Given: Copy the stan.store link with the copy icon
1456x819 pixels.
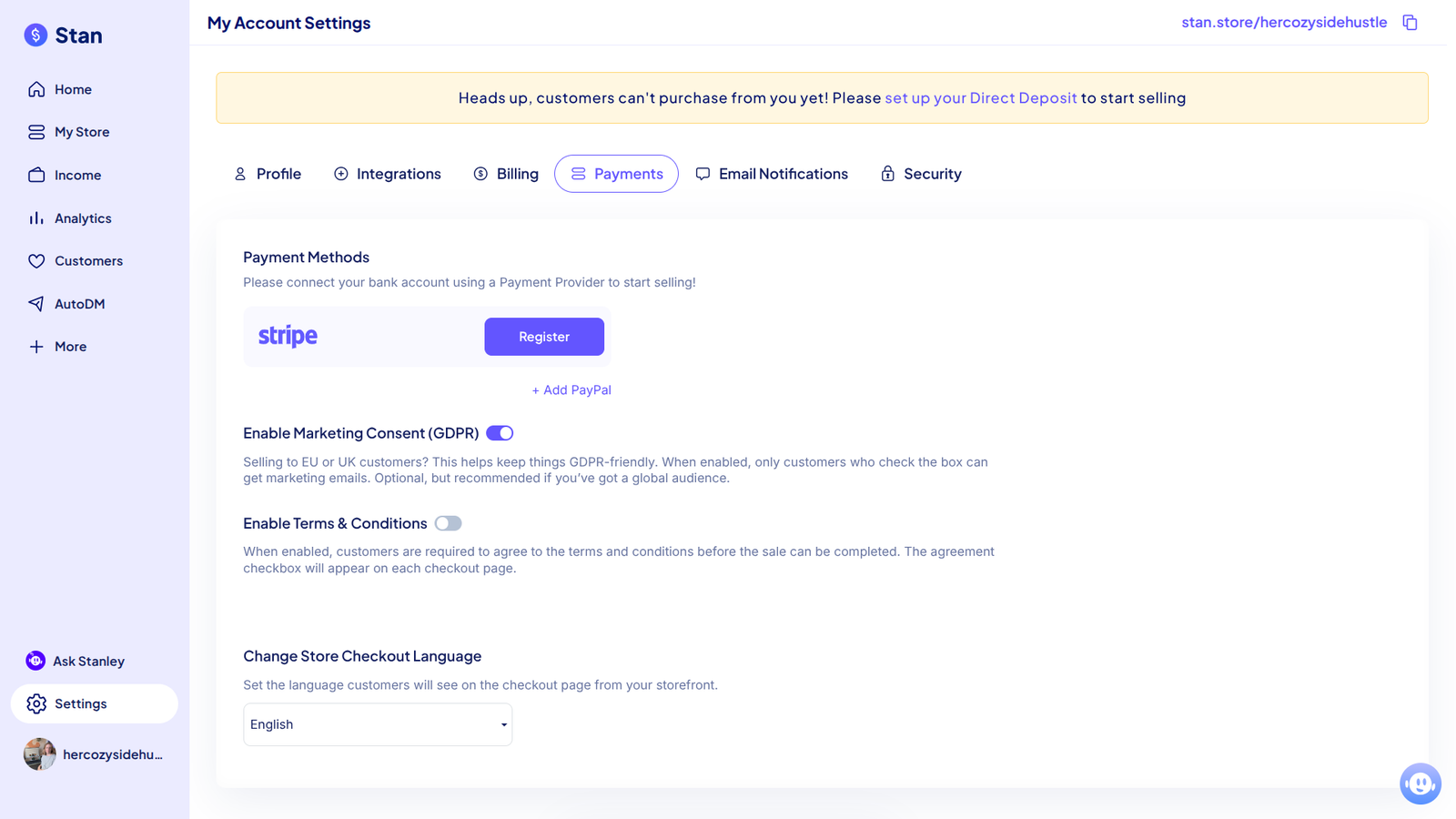Looking at the screenshot, I should click(x=1410, y=23).
